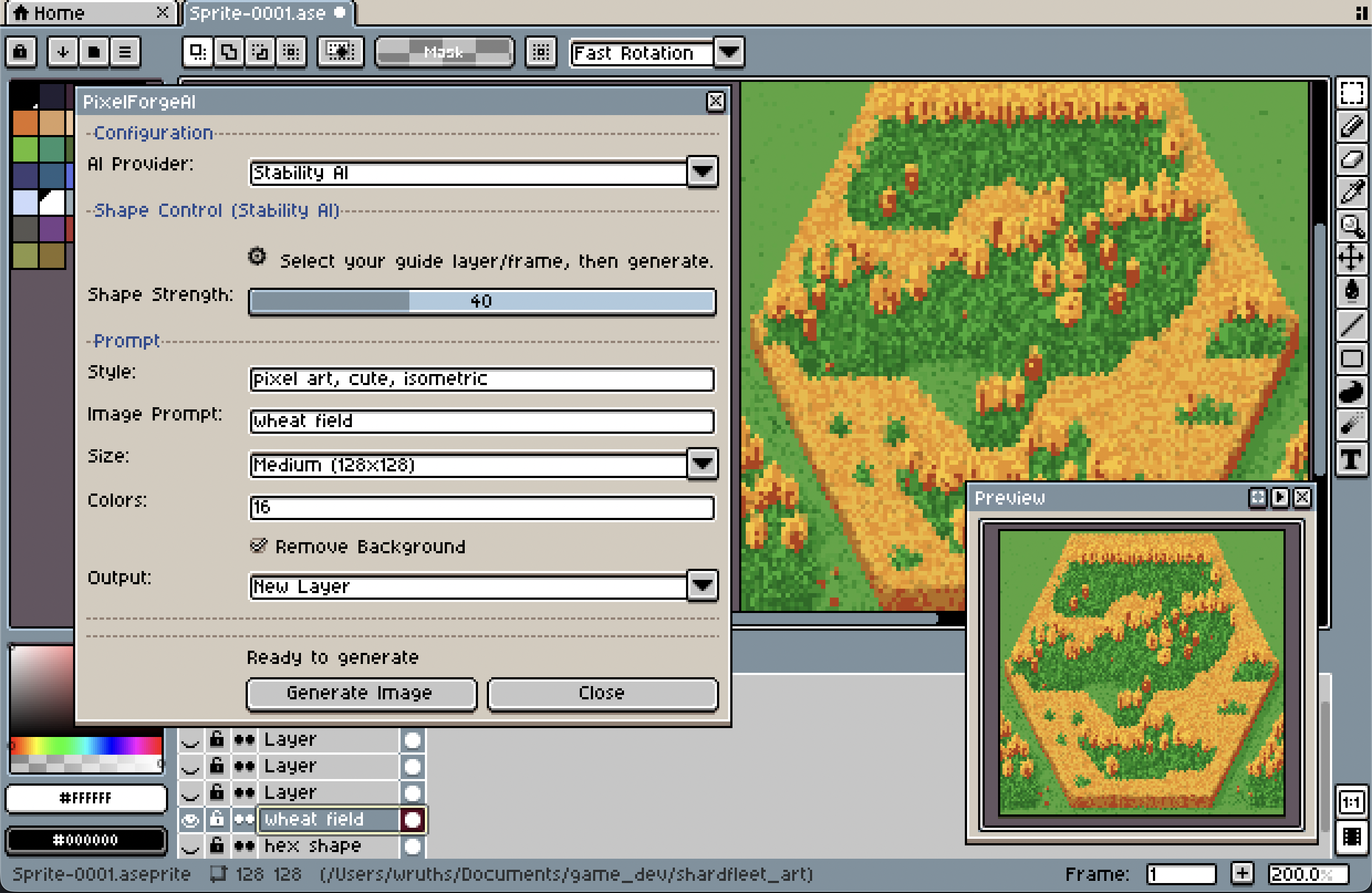This screenshot has width=1372, height=893.
Task: Select the Pencil tool in toolbar
Action: coord(1351,126)
